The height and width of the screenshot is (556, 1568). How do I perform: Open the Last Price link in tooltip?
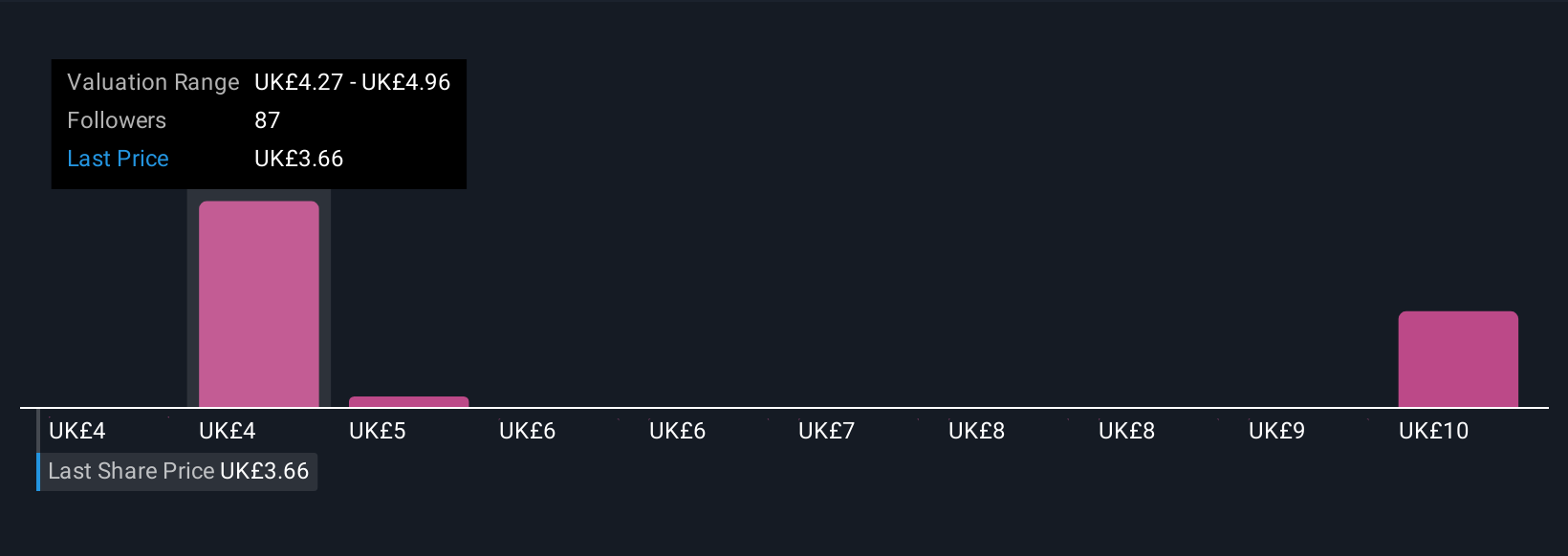pyautogui.click(x=118, y=159)
